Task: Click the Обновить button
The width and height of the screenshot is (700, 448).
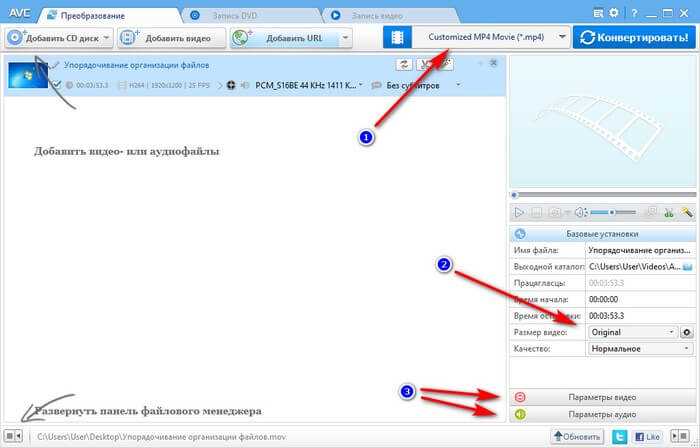Action: click(577, 436)
